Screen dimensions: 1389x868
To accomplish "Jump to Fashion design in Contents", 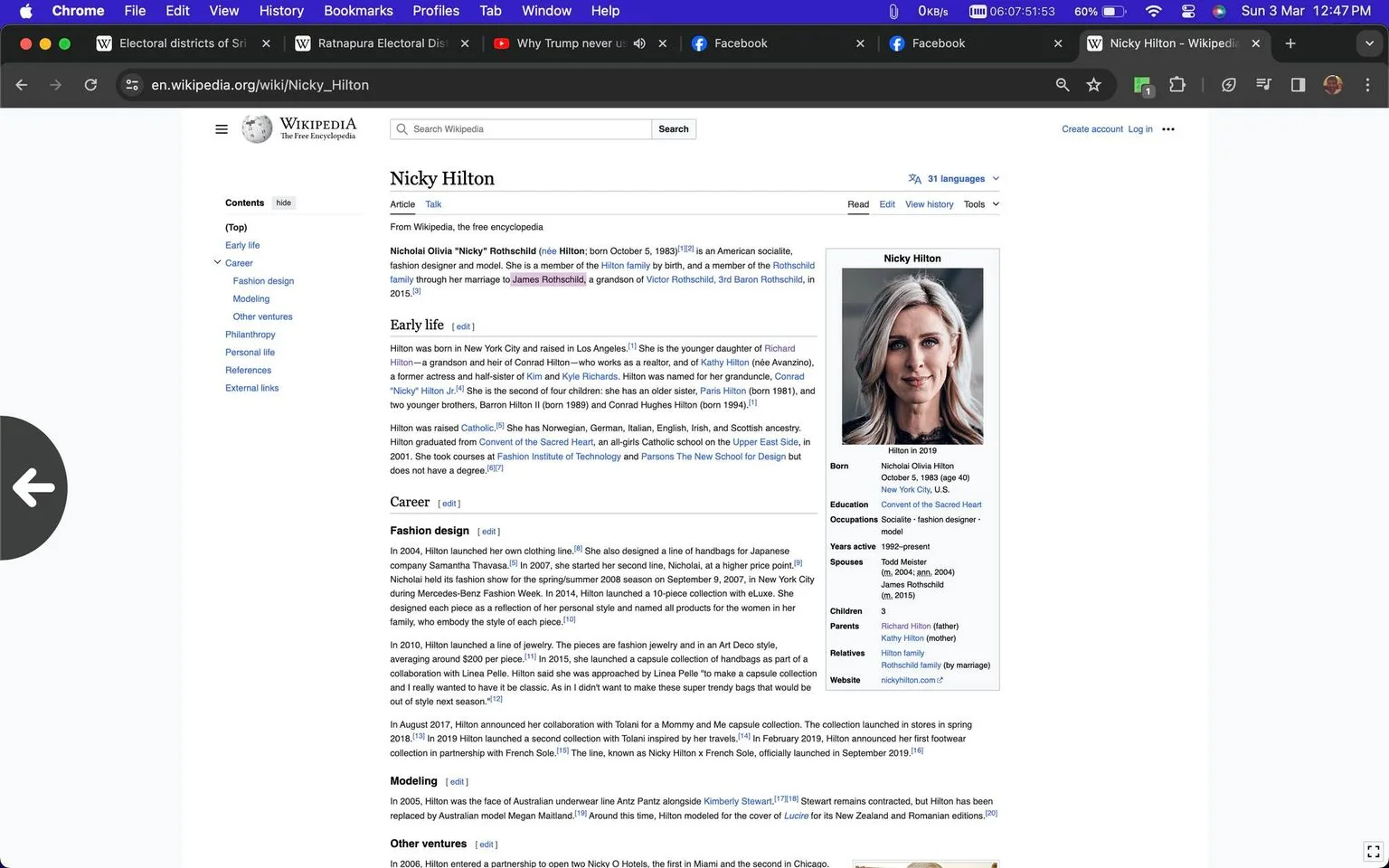I will tap(263, 281).
